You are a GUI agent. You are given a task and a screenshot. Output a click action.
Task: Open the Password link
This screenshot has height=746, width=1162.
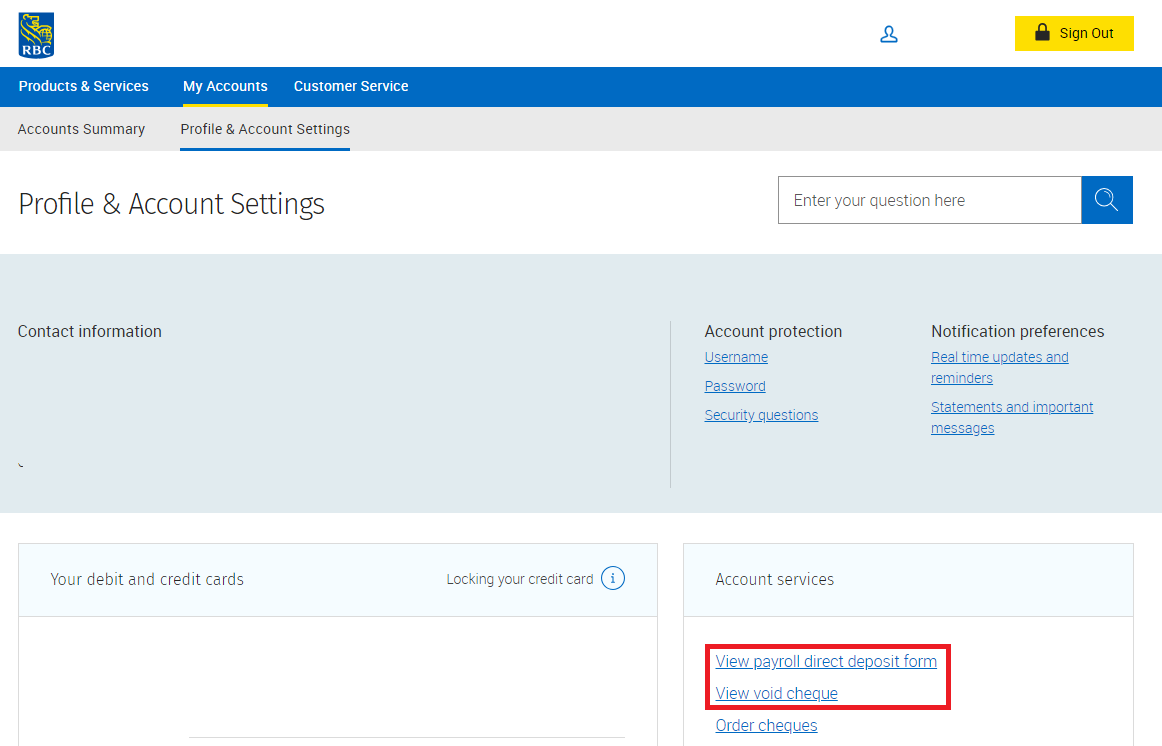tap(735, 386)
